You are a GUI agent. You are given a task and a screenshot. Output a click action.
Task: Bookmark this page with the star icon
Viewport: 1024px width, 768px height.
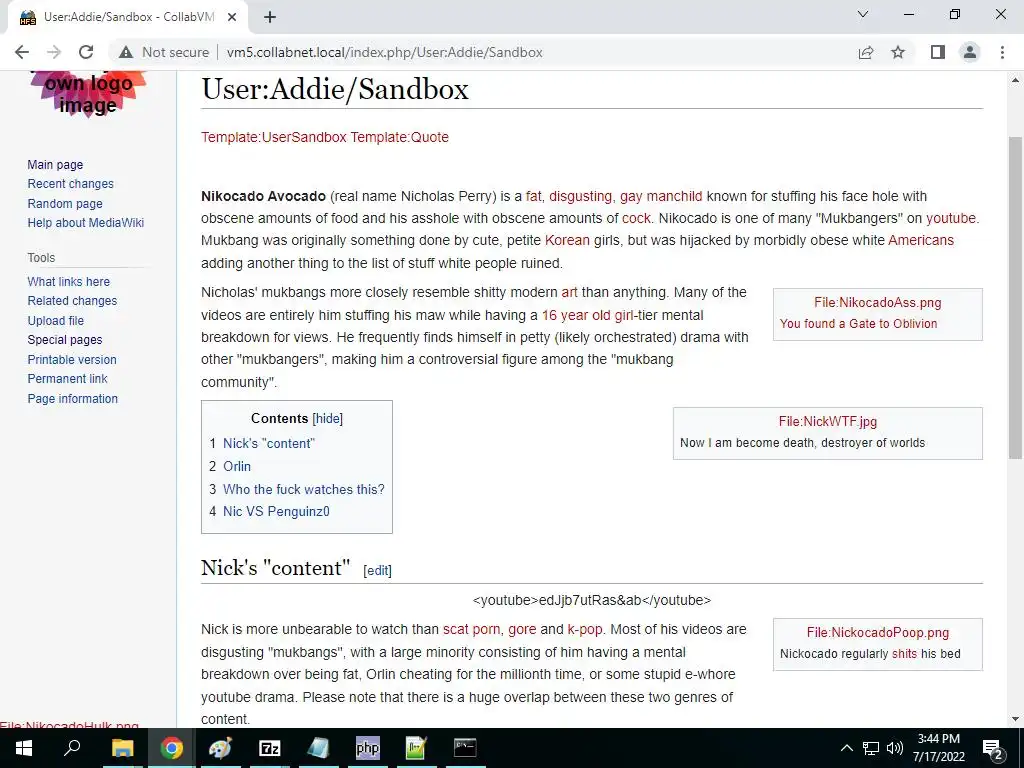[x=898, y=52]
